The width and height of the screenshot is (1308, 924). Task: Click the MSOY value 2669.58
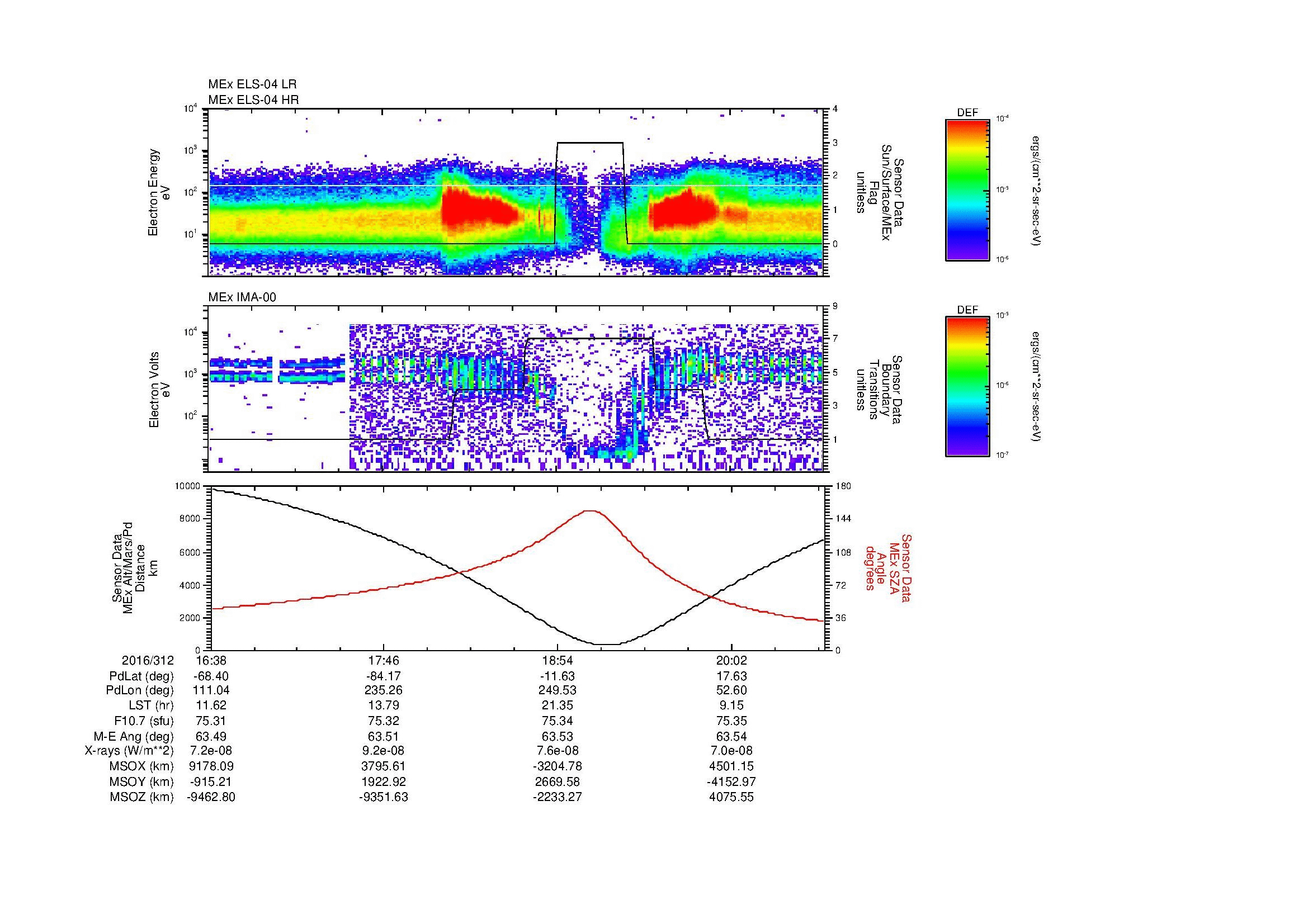(x=557, y=781)
